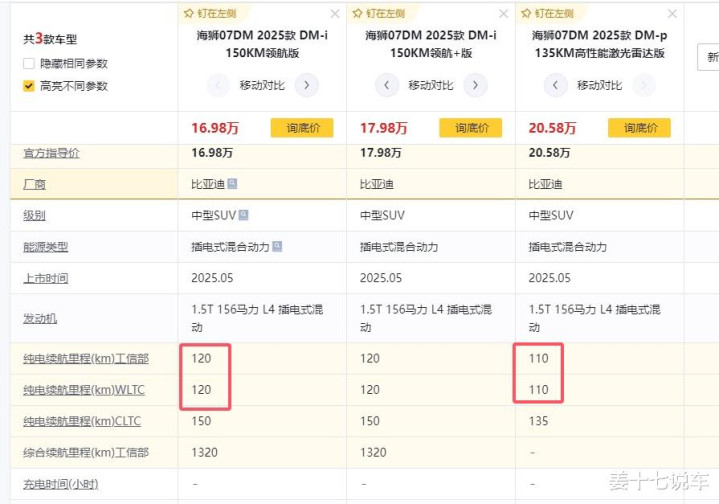Pin the DM-i 150KM领航版 column to left

[210, 14]
